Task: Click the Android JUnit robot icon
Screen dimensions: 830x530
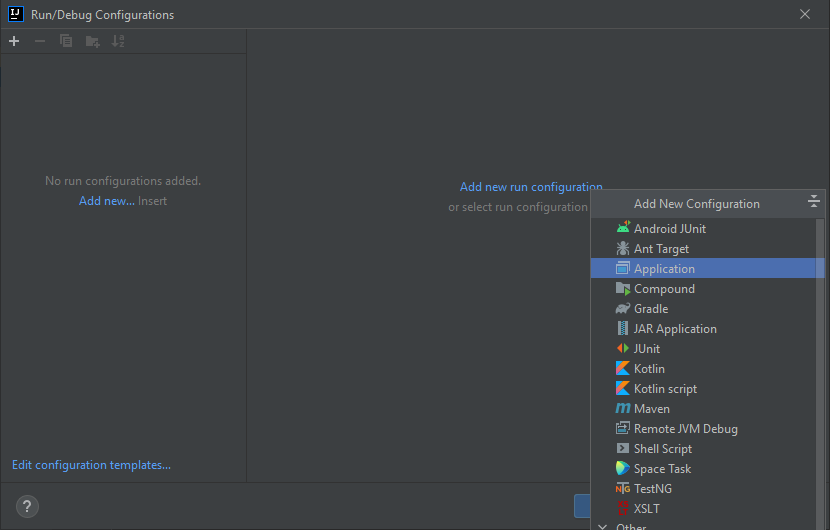Action: click(623, 228)
